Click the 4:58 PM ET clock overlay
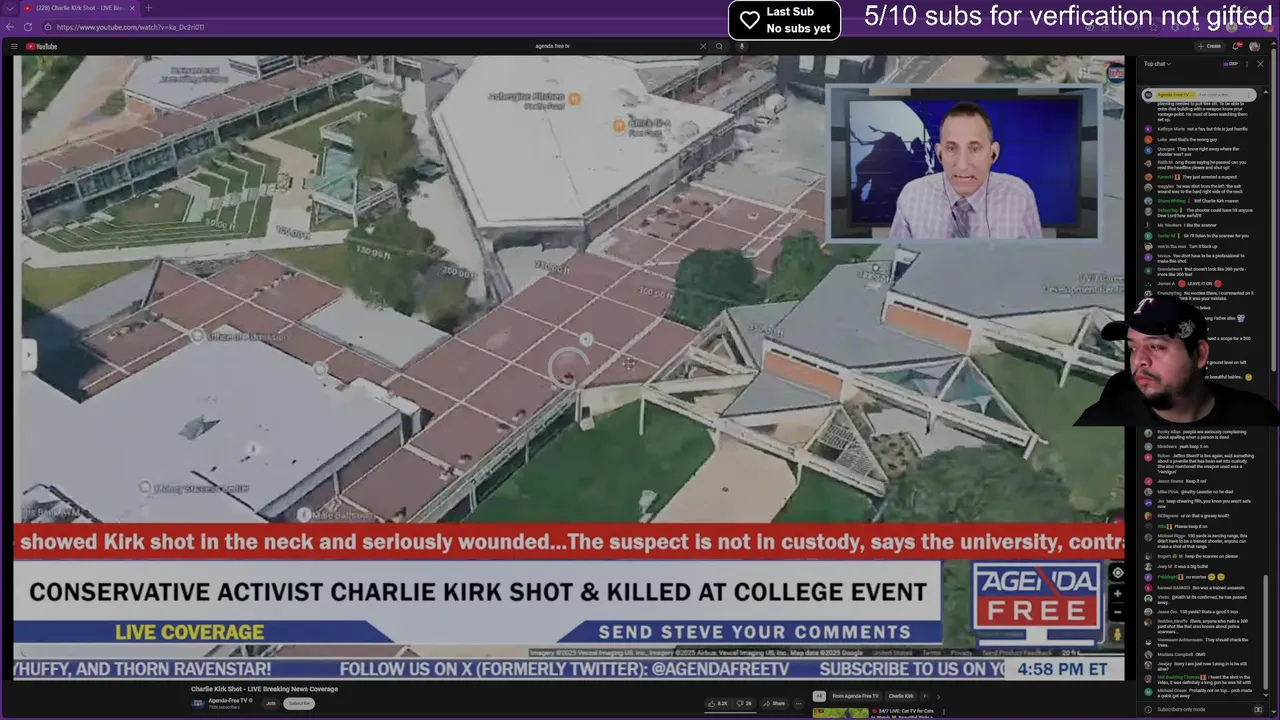1280x720 pixels. click(x=1062, y=669)
